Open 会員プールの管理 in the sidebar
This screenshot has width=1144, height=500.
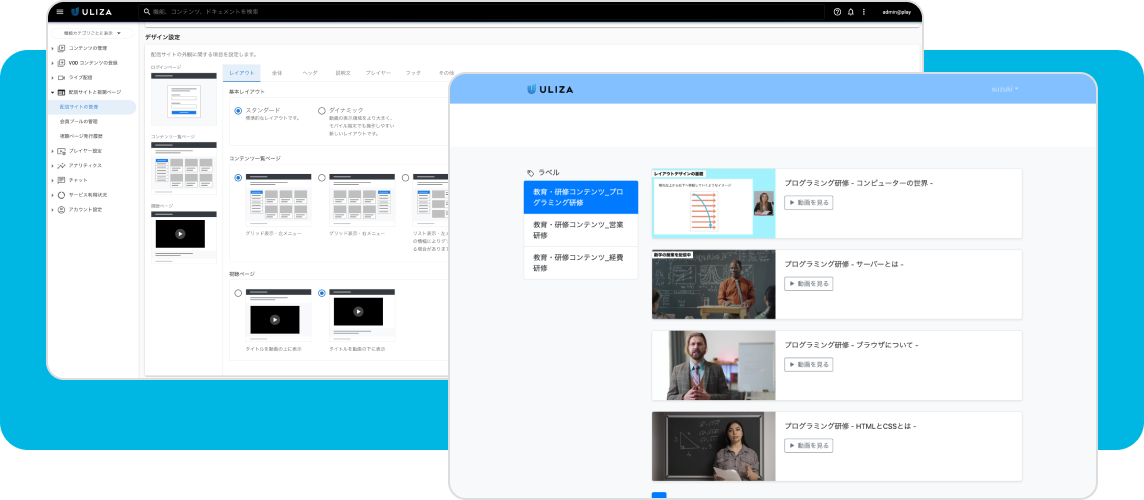[79, 121]
